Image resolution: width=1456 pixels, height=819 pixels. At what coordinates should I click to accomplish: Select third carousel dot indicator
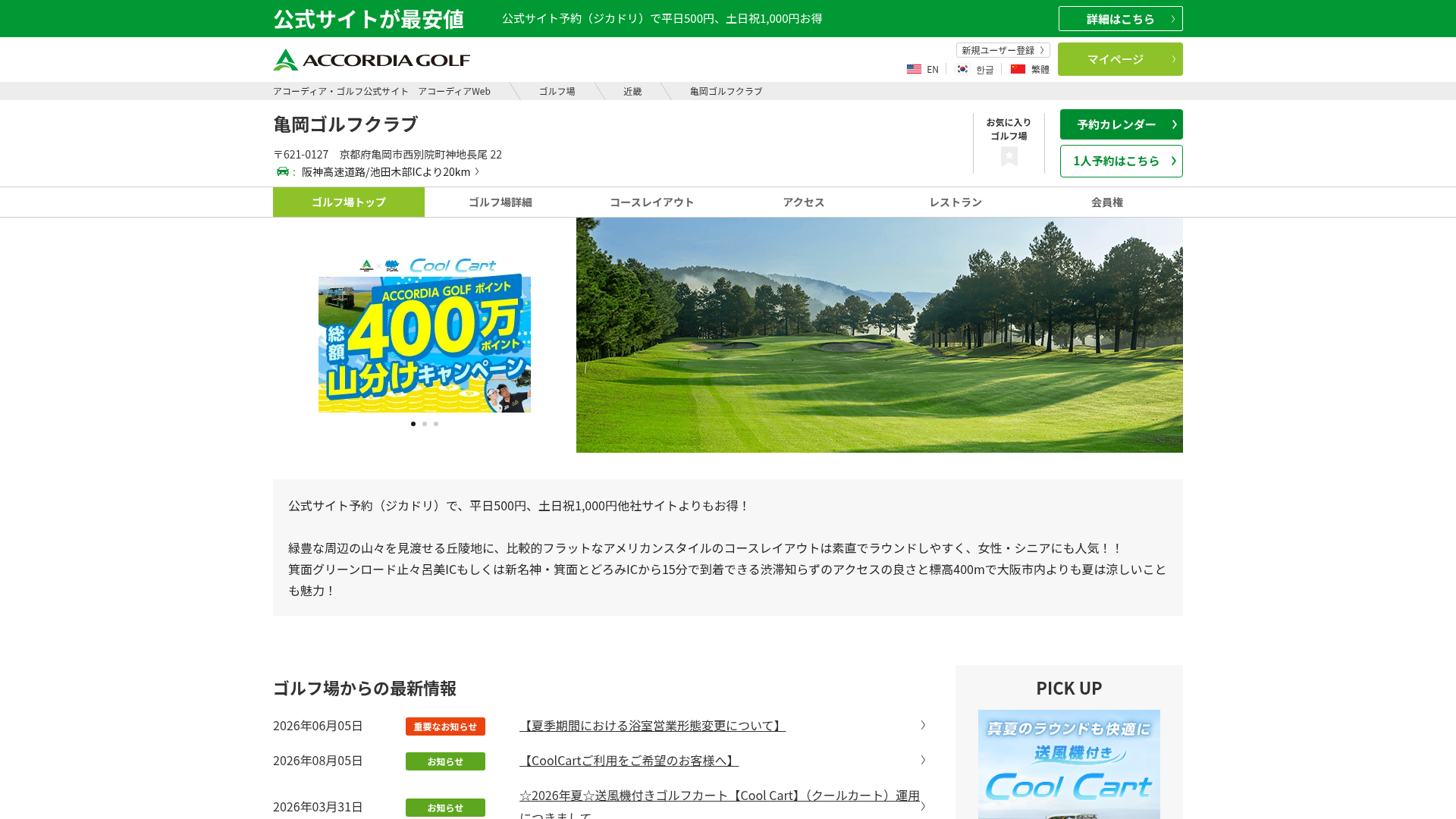[436, 424]
